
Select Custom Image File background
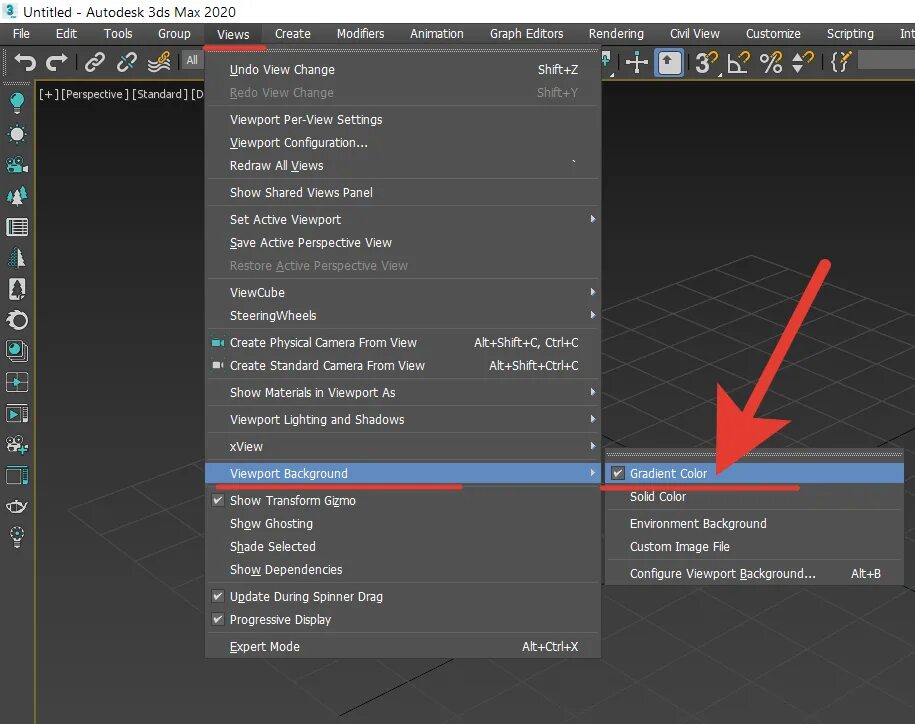click(x=754, y=546)
